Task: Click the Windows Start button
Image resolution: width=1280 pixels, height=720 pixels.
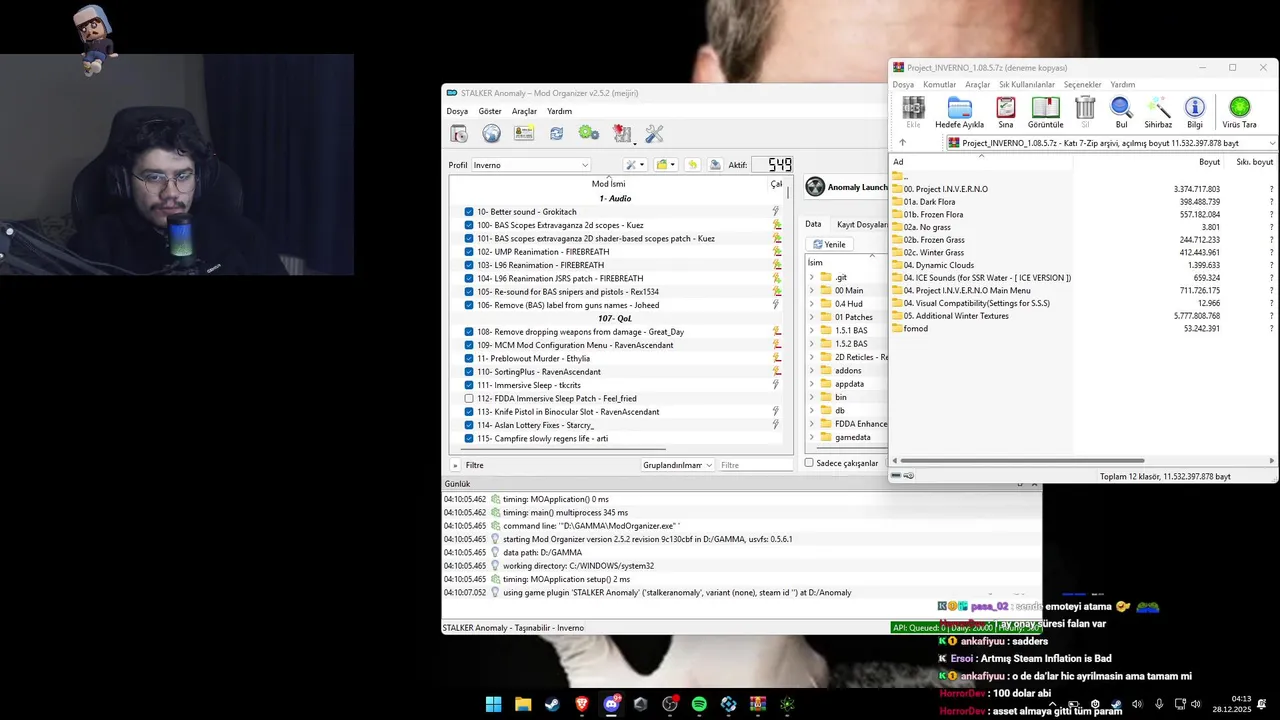Action: (x=493, y=704)
